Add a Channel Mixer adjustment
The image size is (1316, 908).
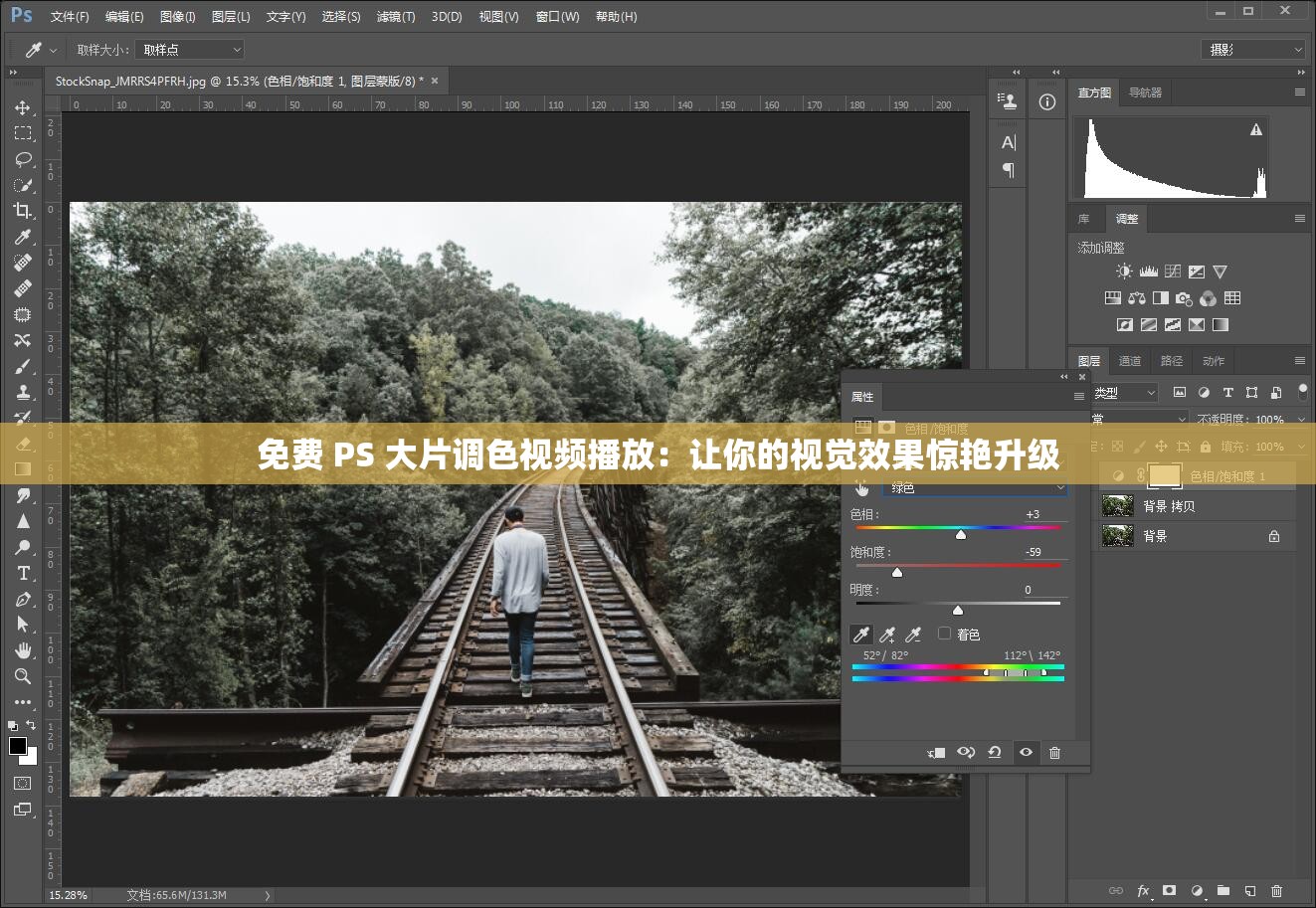coord(1208,298)
